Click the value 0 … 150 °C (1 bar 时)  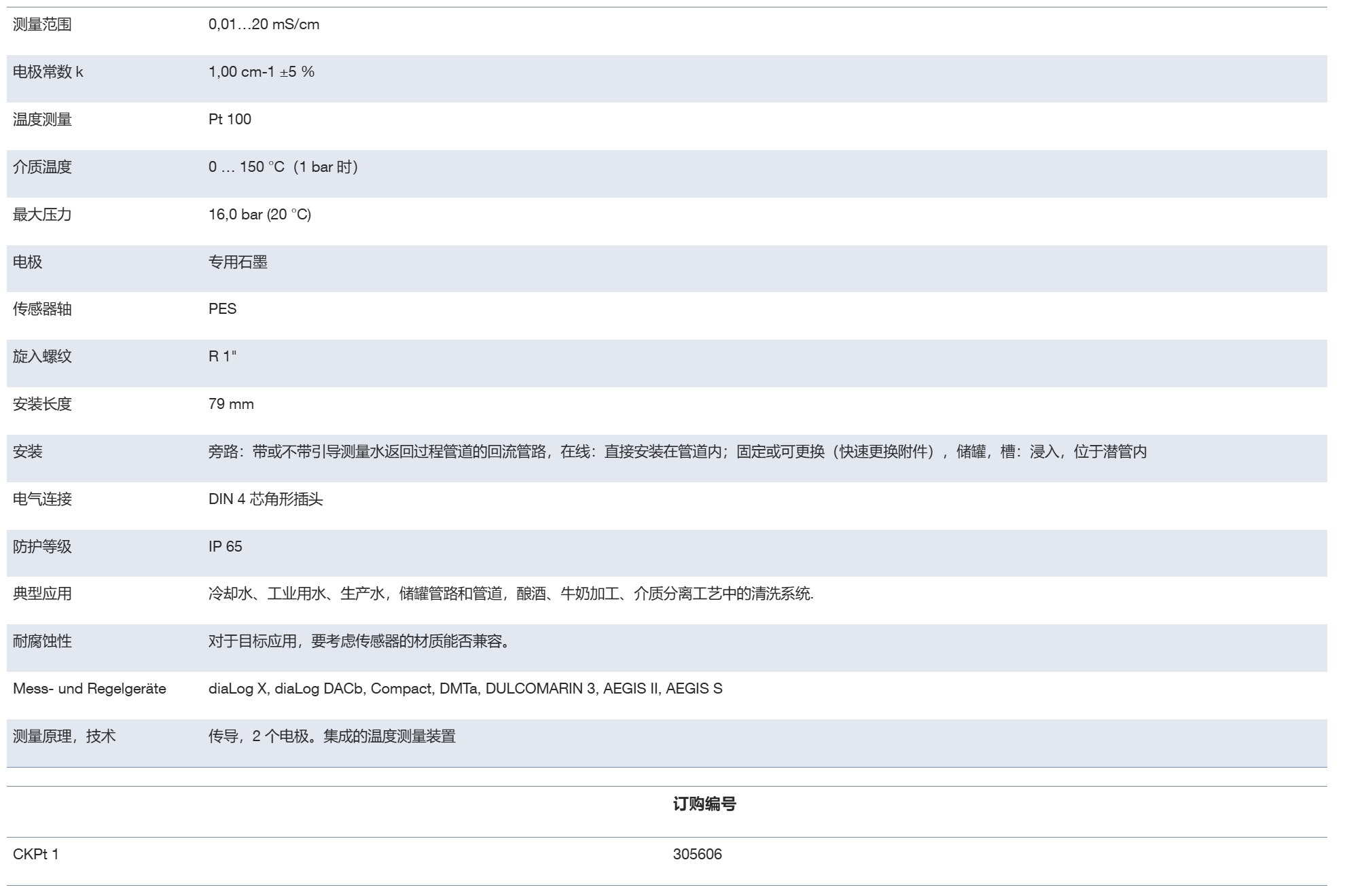click(283, 167)
